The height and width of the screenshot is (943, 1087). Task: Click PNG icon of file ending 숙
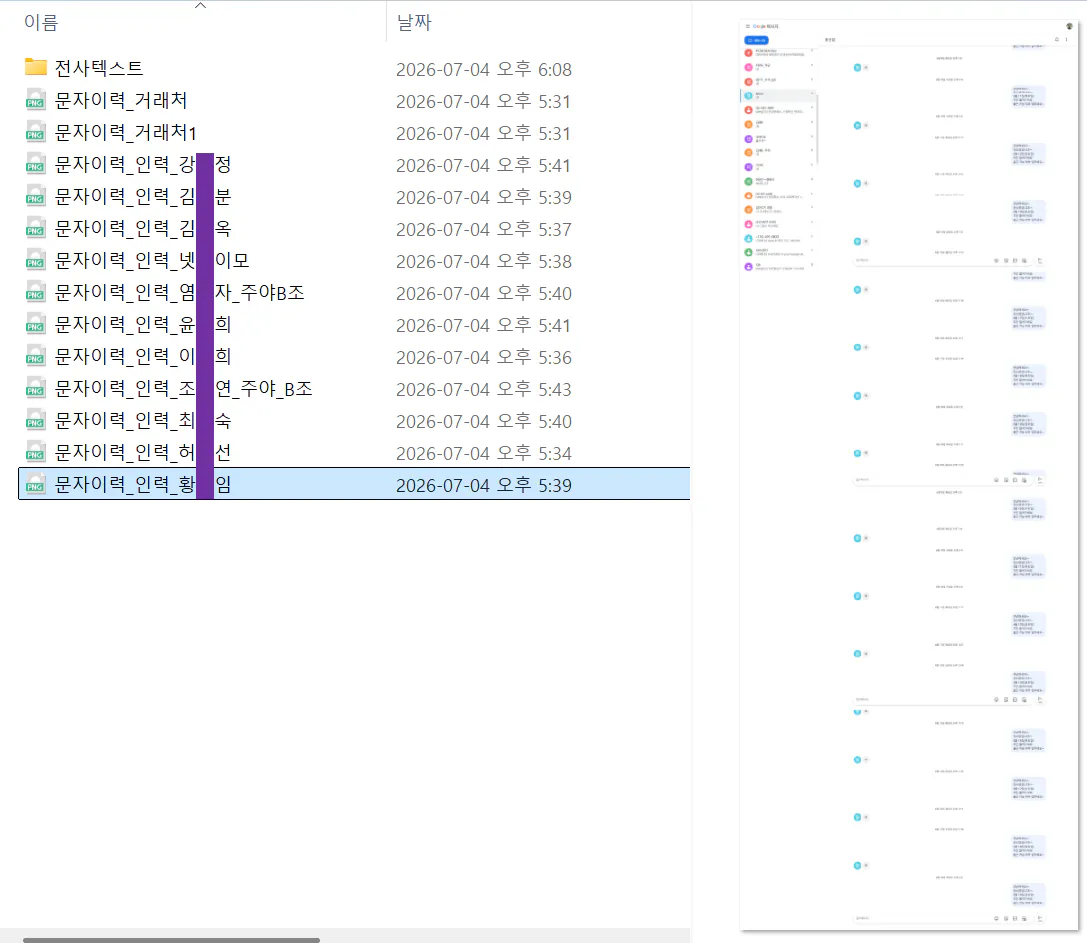click(x=35, y=419)
